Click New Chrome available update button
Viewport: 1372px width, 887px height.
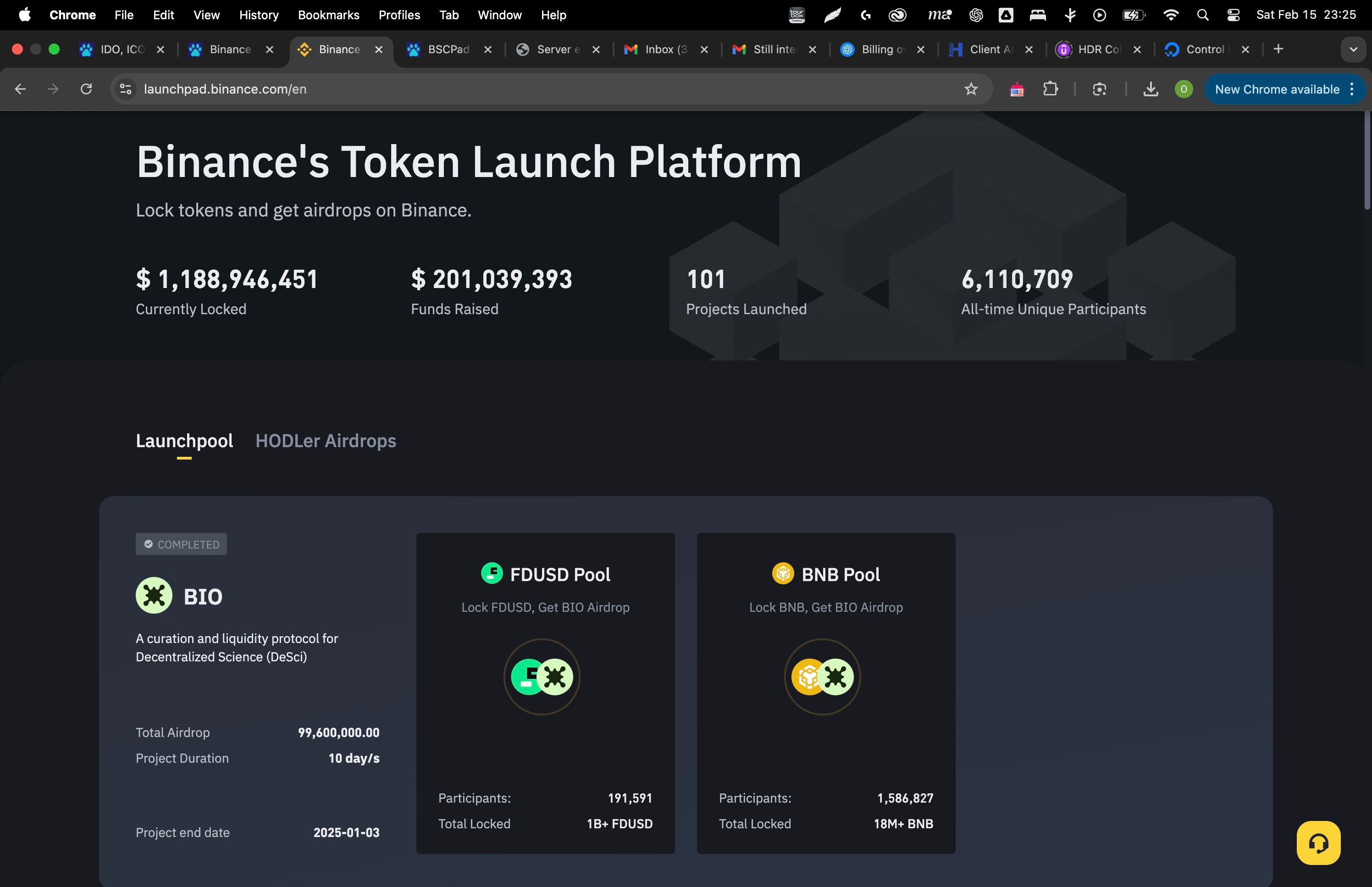(1277, 89)
